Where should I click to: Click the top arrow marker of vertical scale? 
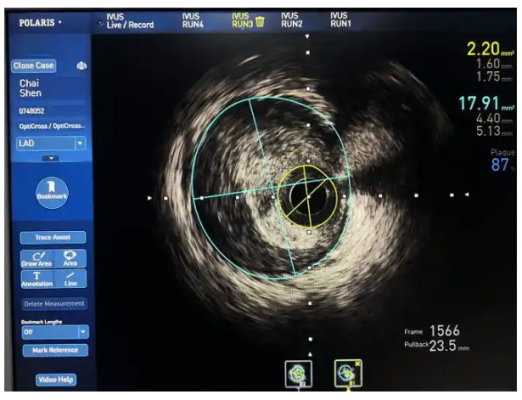click(x=307, y=36)
